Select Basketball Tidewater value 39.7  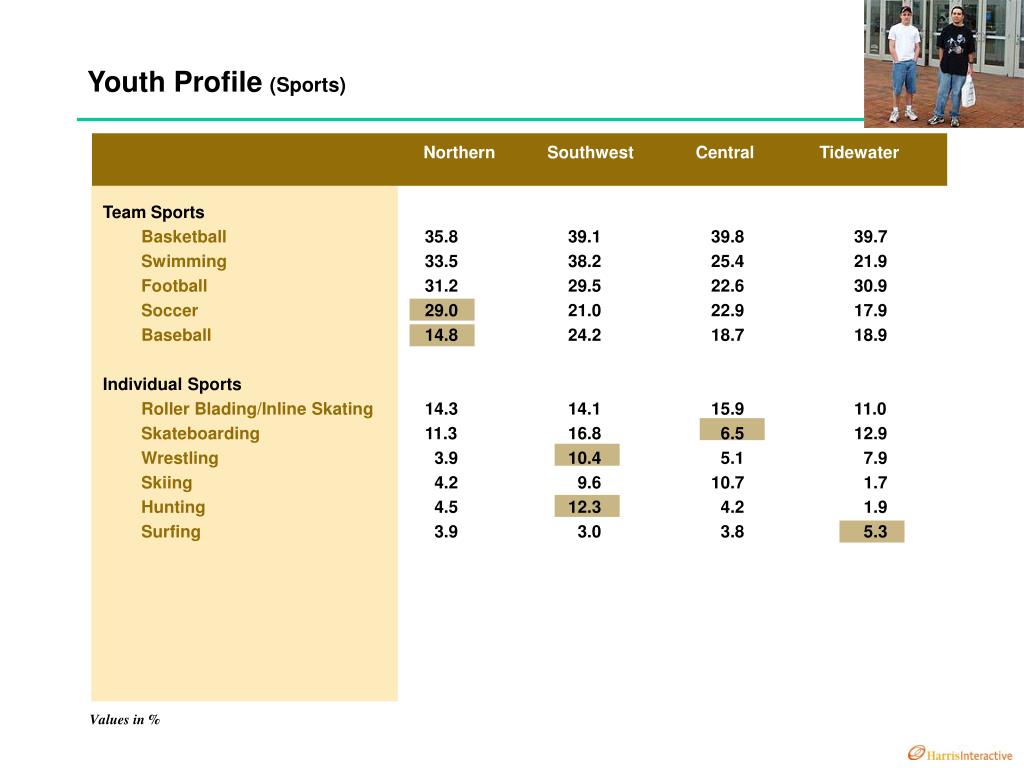tap(871, 236)
